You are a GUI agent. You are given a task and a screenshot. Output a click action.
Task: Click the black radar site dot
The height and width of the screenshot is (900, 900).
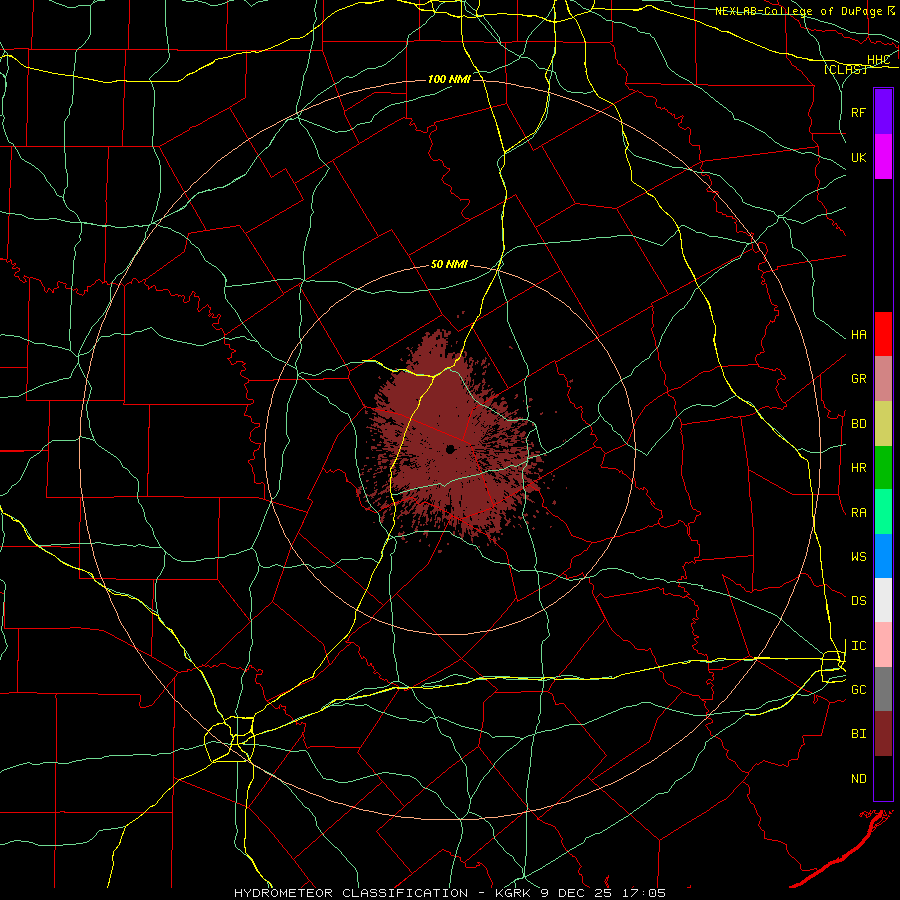451,449
